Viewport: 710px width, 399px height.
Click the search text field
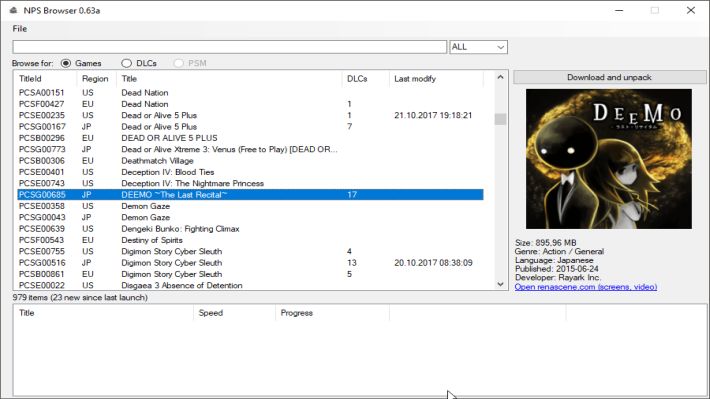coord(230,47)
